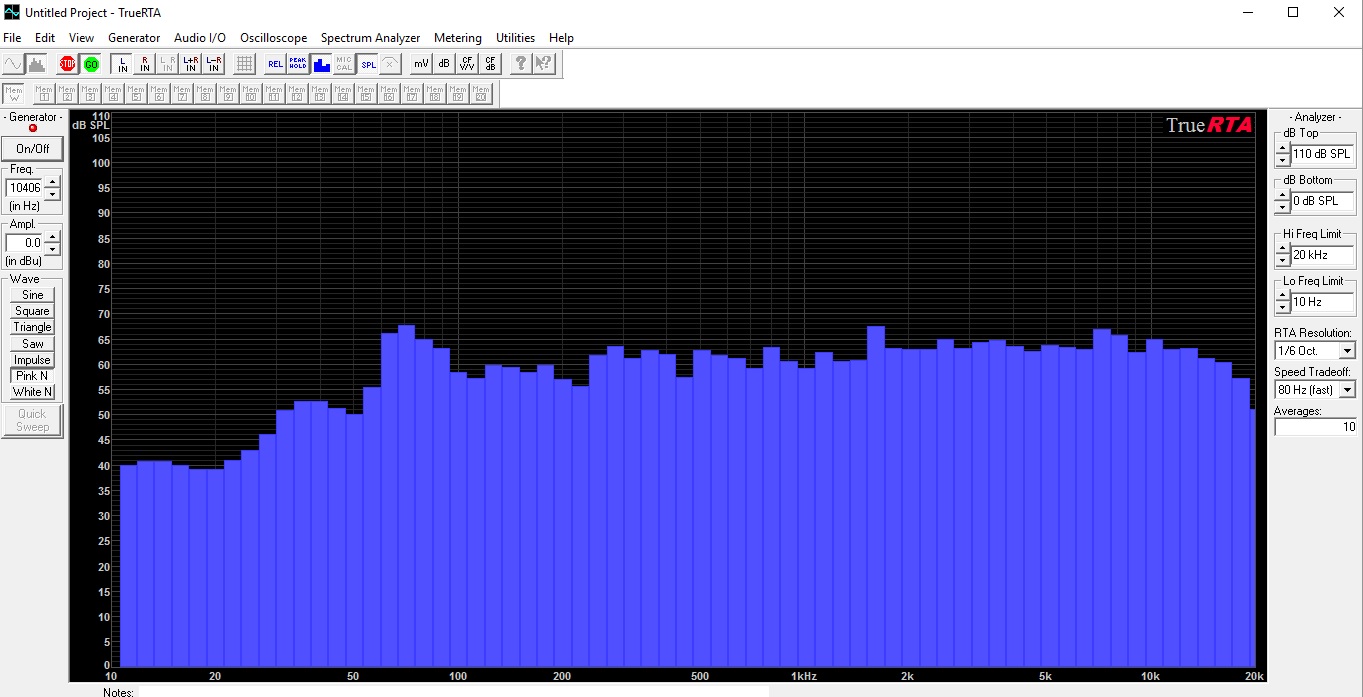Click the REL relative mode icon
Viewport: 1363px width, 697px height.
click(x=275, y=64)
